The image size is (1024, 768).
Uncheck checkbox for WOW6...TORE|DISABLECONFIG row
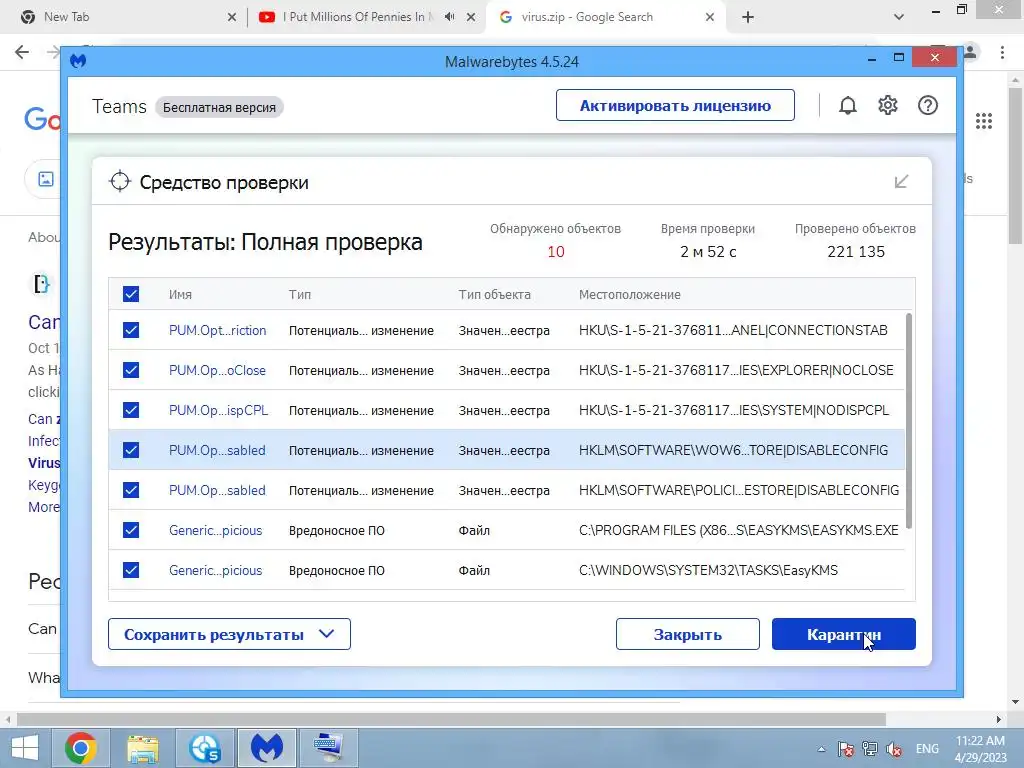pyautogui.click(x=131, y=450)
